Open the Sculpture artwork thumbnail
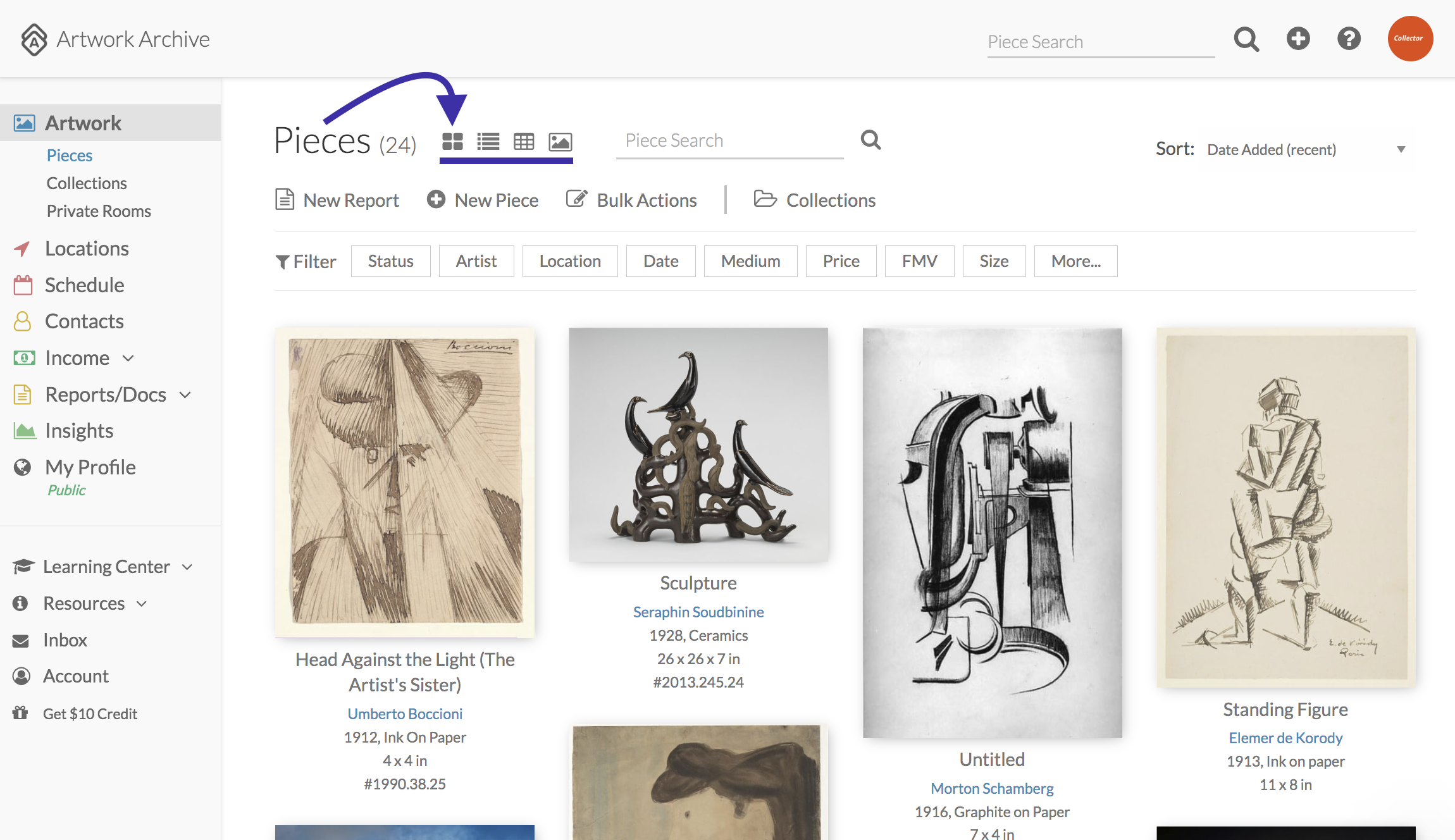The width and height of the screenshot is (1455, 840). pyautogui.click(x=698, y=445)
